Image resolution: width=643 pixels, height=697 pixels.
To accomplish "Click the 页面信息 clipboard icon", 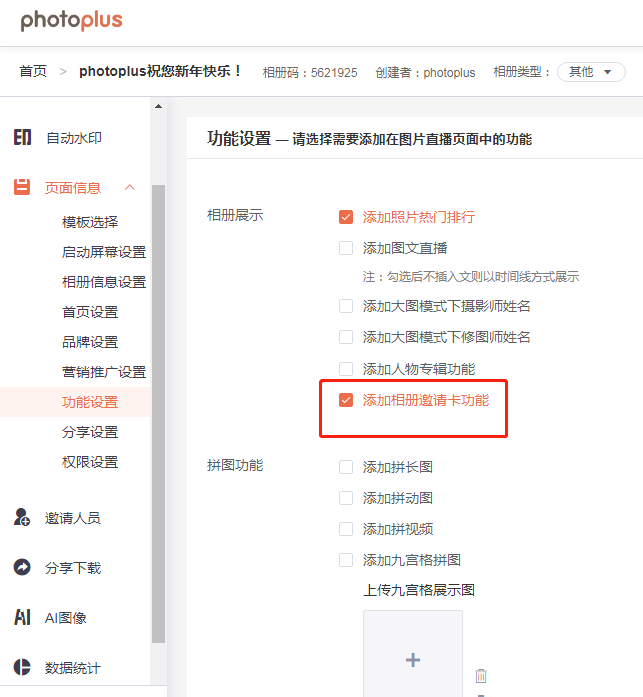I will point(22,187).
